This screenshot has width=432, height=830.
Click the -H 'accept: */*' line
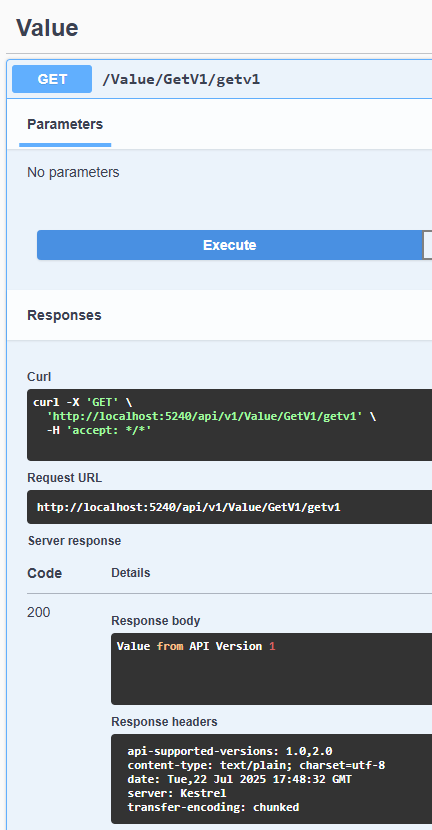point(99,430)
